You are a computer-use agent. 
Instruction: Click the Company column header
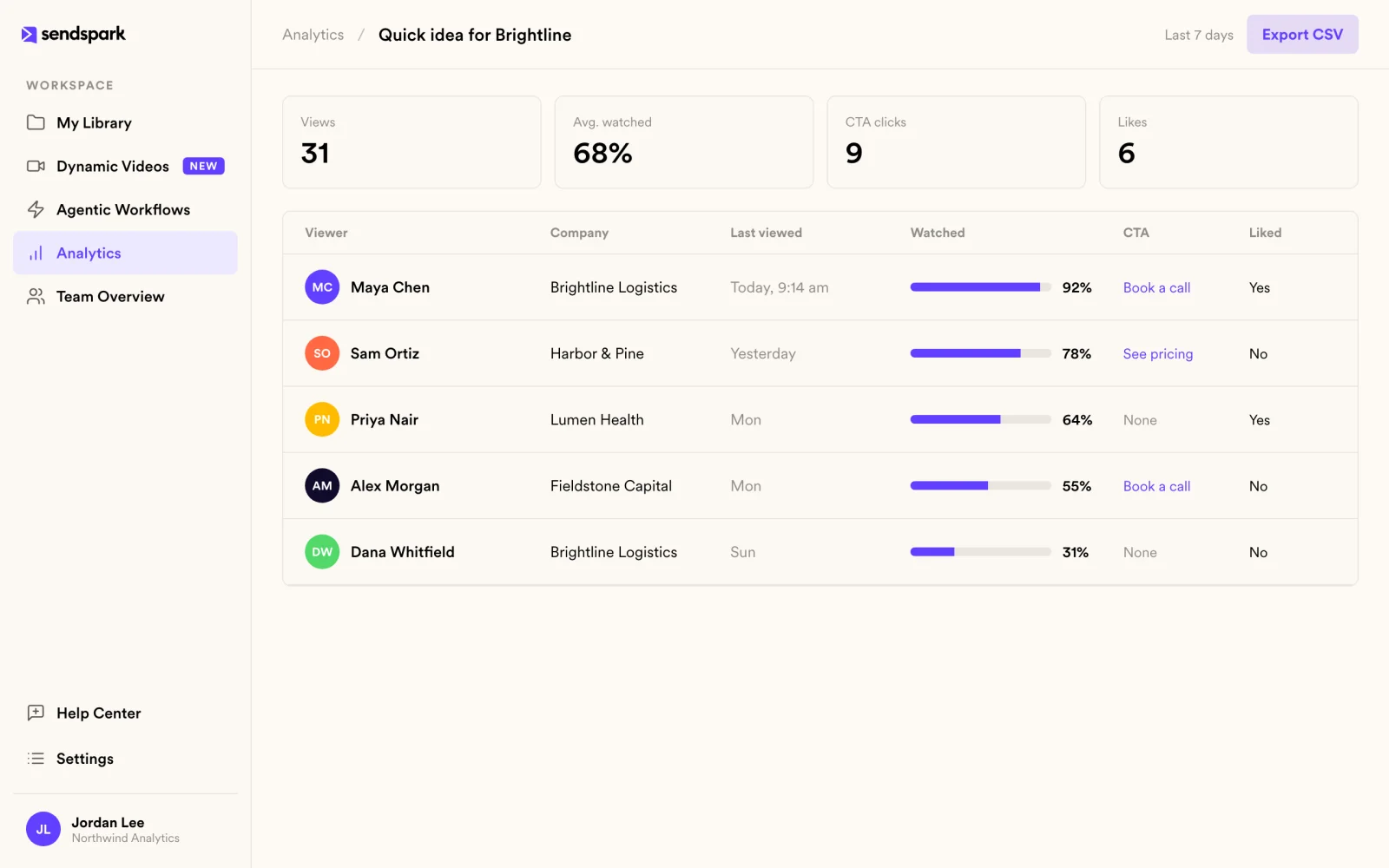(x=579, y=233)
